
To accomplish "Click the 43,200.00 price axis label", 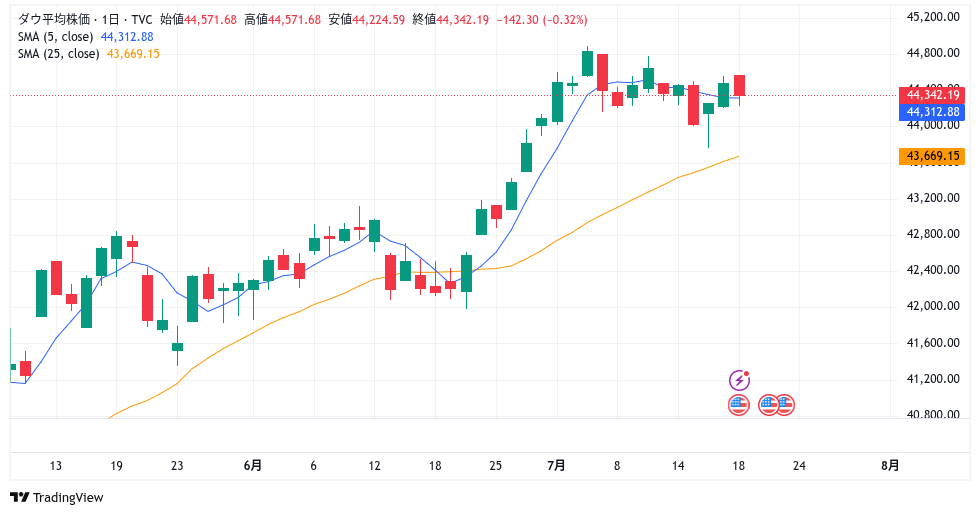I will (x=933, y=198).
